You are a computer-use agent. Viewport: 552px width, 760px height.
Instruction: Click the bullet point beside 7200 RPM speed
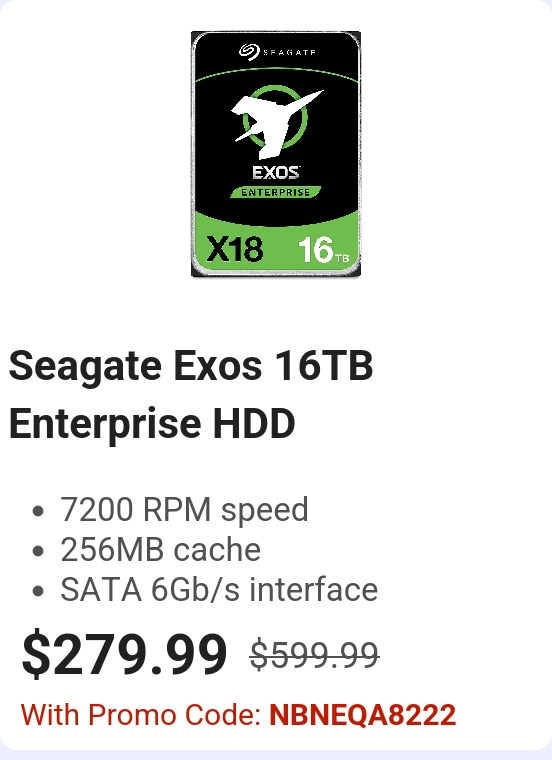coord(38,511)
